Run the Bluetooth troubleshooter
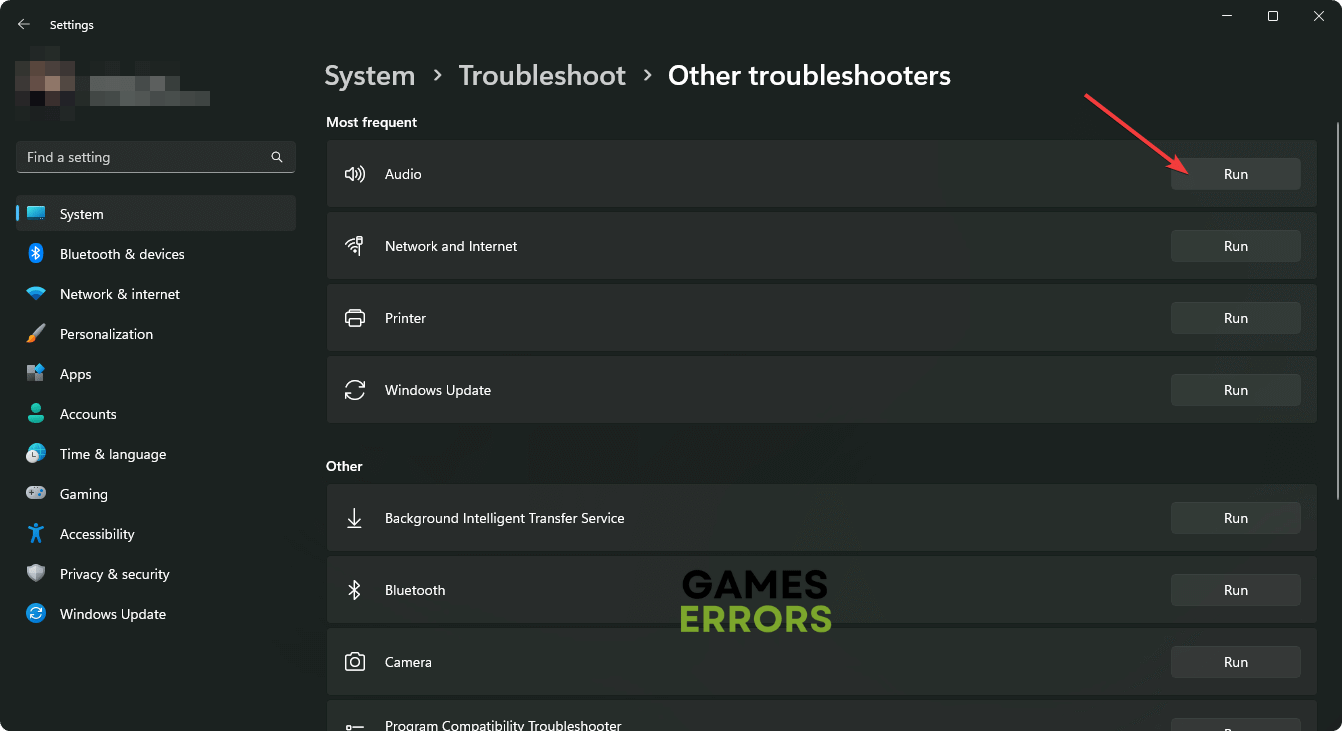Image resolution: width=1342 pixels, height=731 pixels. tap(1235, 590)
